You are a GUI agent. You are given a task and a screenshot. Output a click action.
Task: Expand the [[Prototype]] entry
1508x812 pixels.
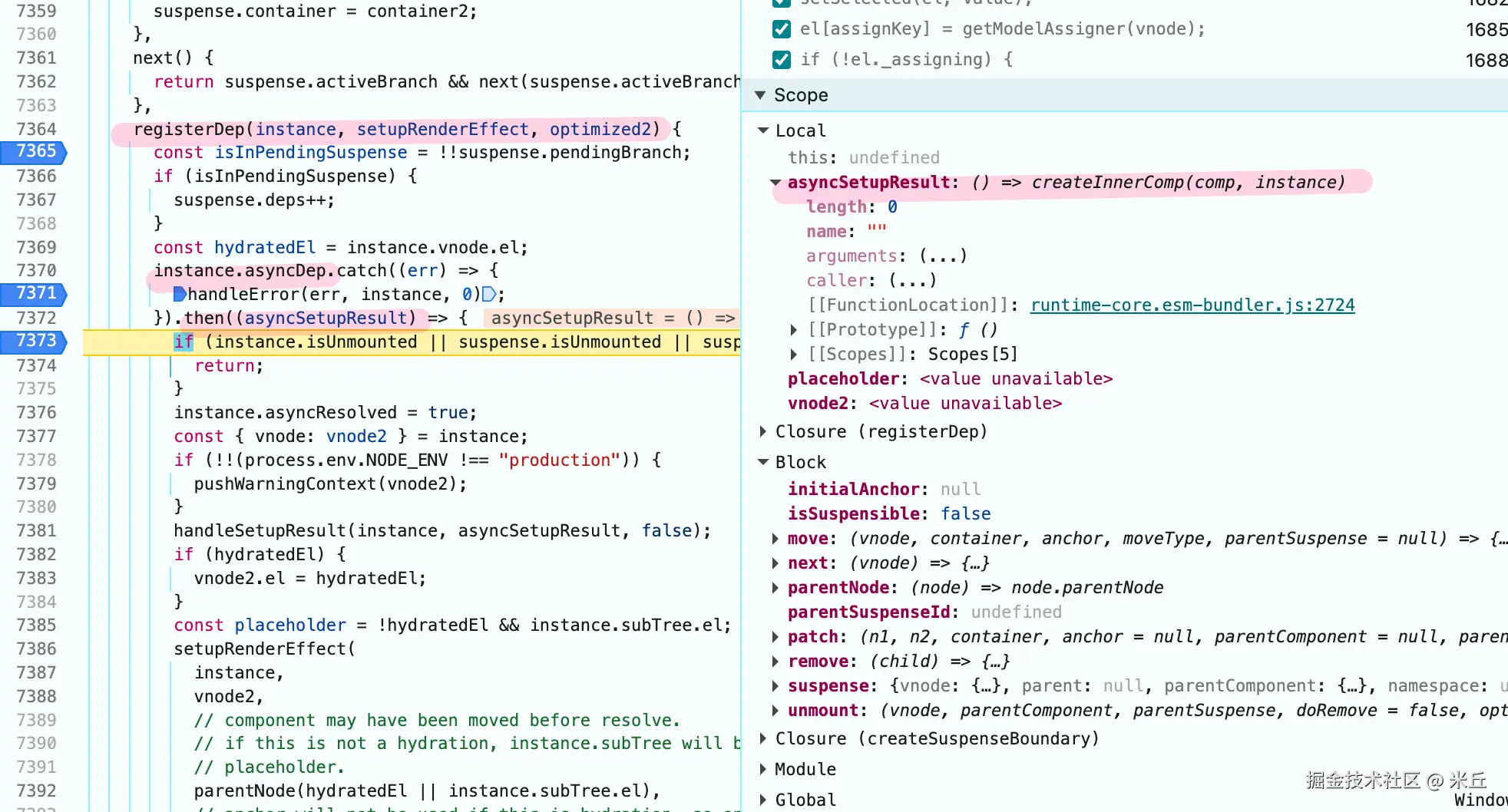[x=794, y=330]
